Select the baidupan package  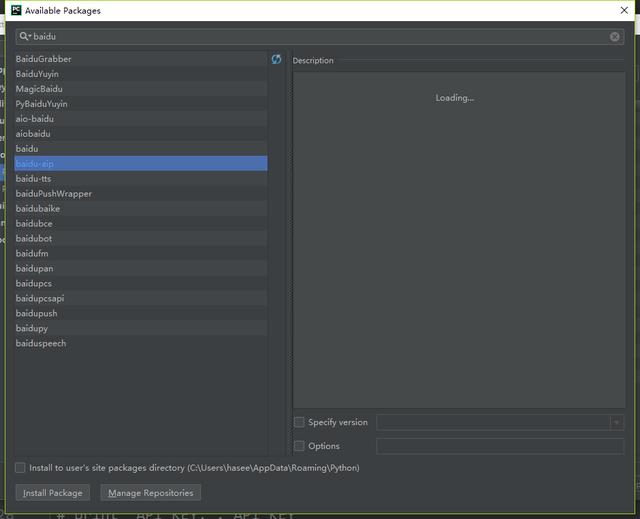[141, 268]
